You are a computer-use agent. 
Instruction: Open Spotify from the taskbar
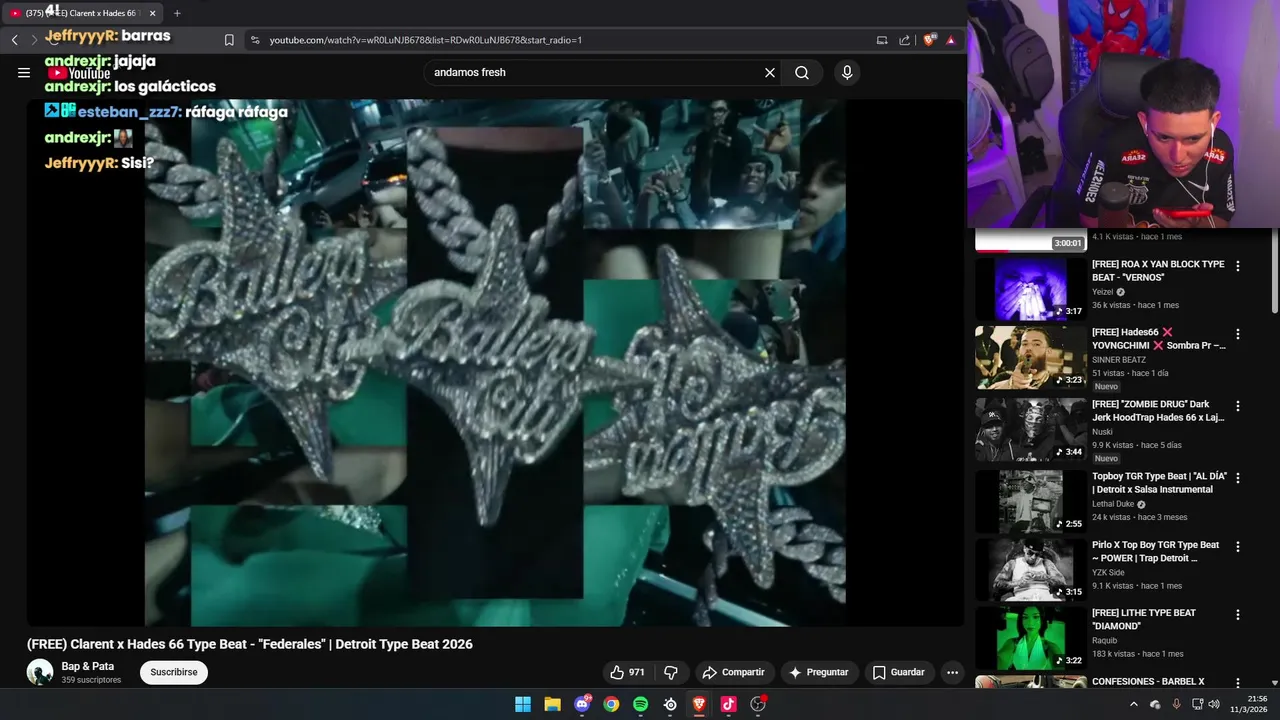[x=640, y=704]
